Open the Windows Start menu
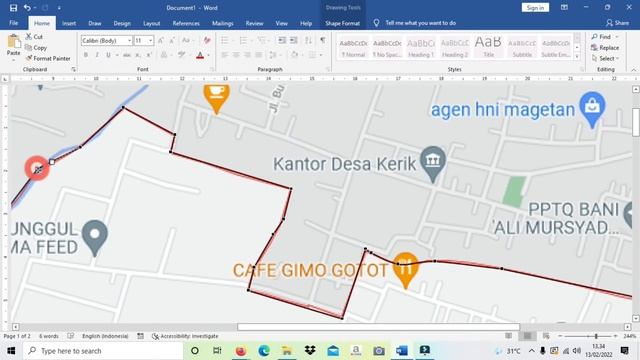640x360 pixels. coord(11,351)
